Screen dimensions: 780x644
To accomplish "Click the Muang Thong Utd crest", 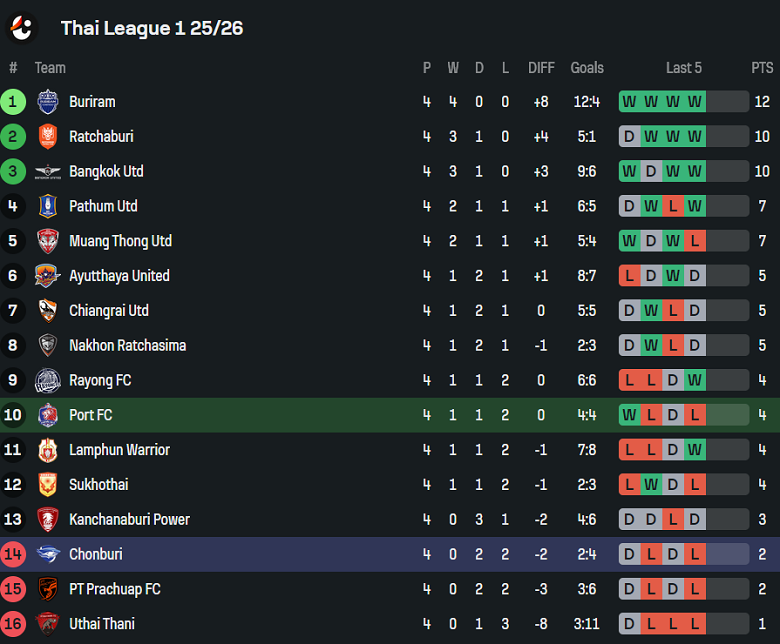I will pos(48,241).
